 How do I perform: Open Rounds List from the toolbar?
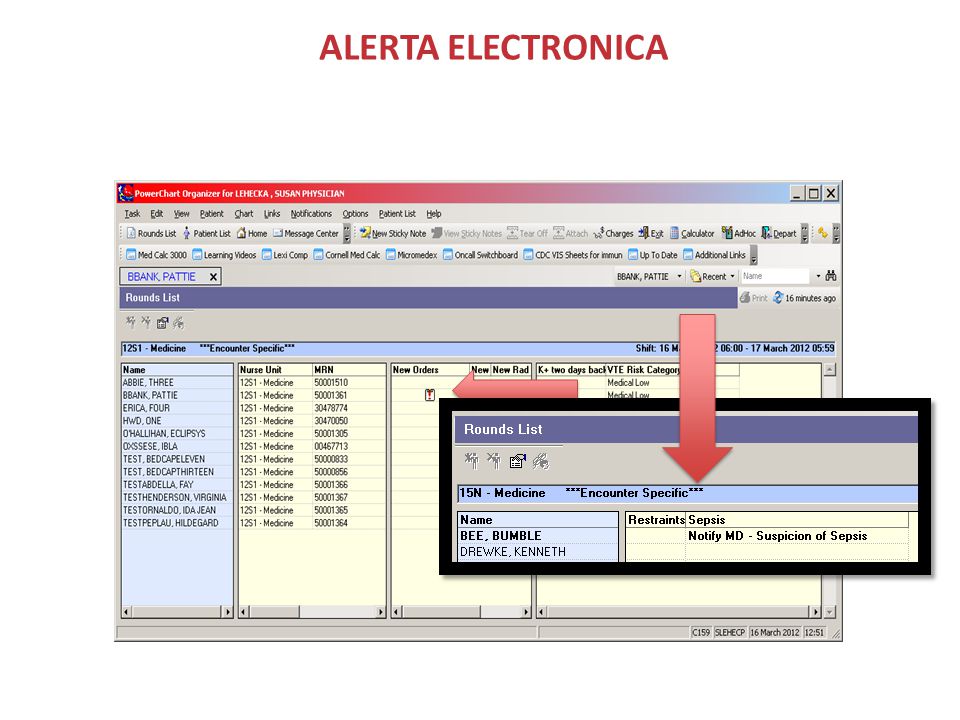pos(151,233)
